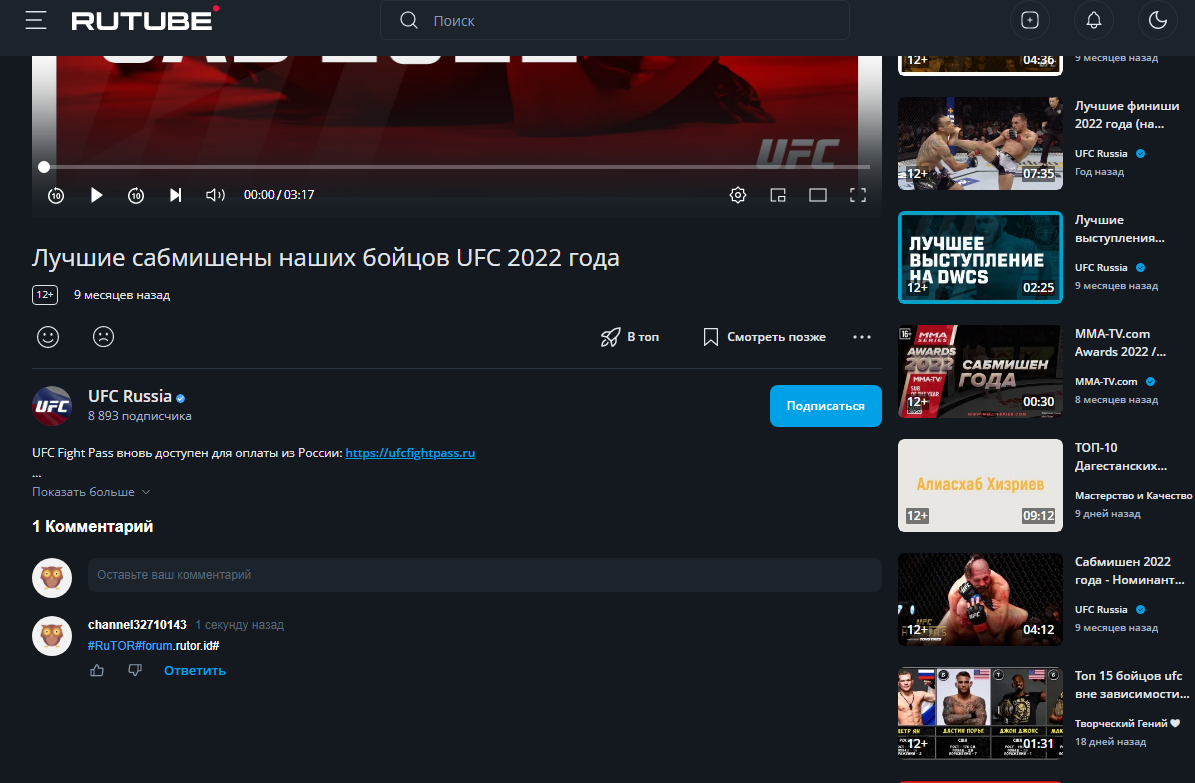The image size is (1195, 783).
Task: Open the MMA-TV.com channel link
Action: pos(1106,381)
